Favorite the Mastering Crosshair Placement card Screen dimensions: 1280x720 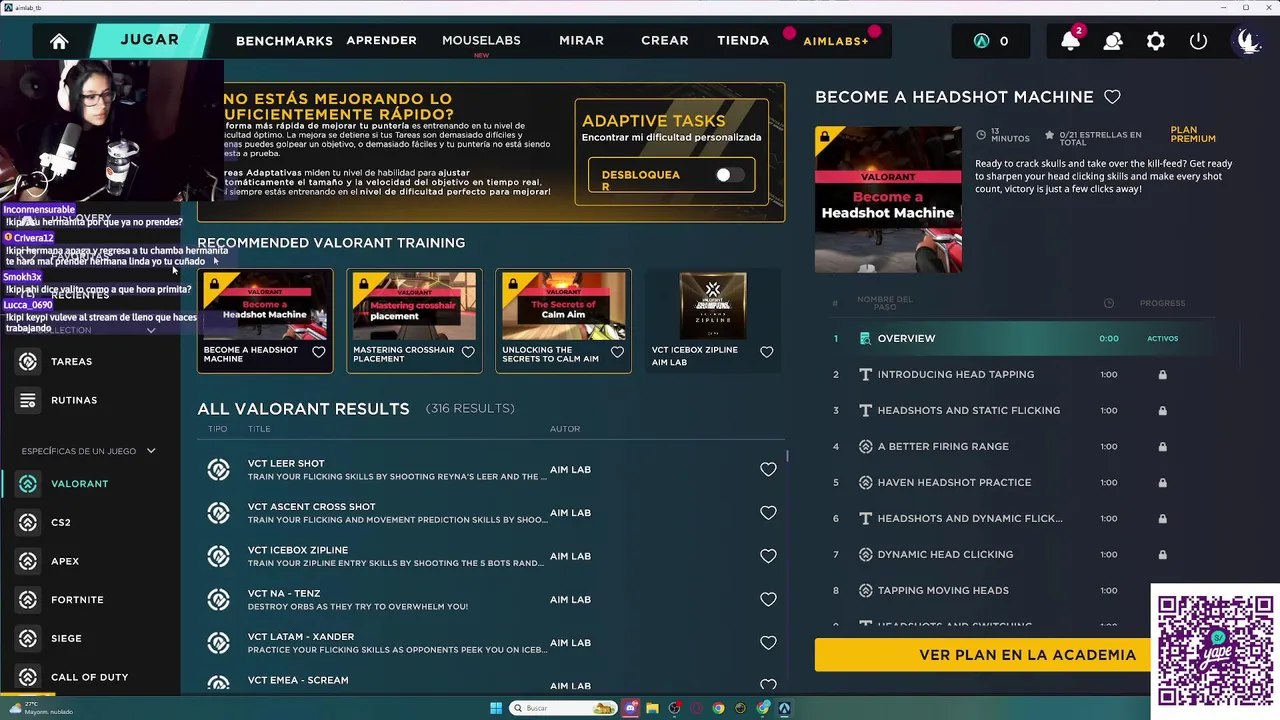click(468, 352)
